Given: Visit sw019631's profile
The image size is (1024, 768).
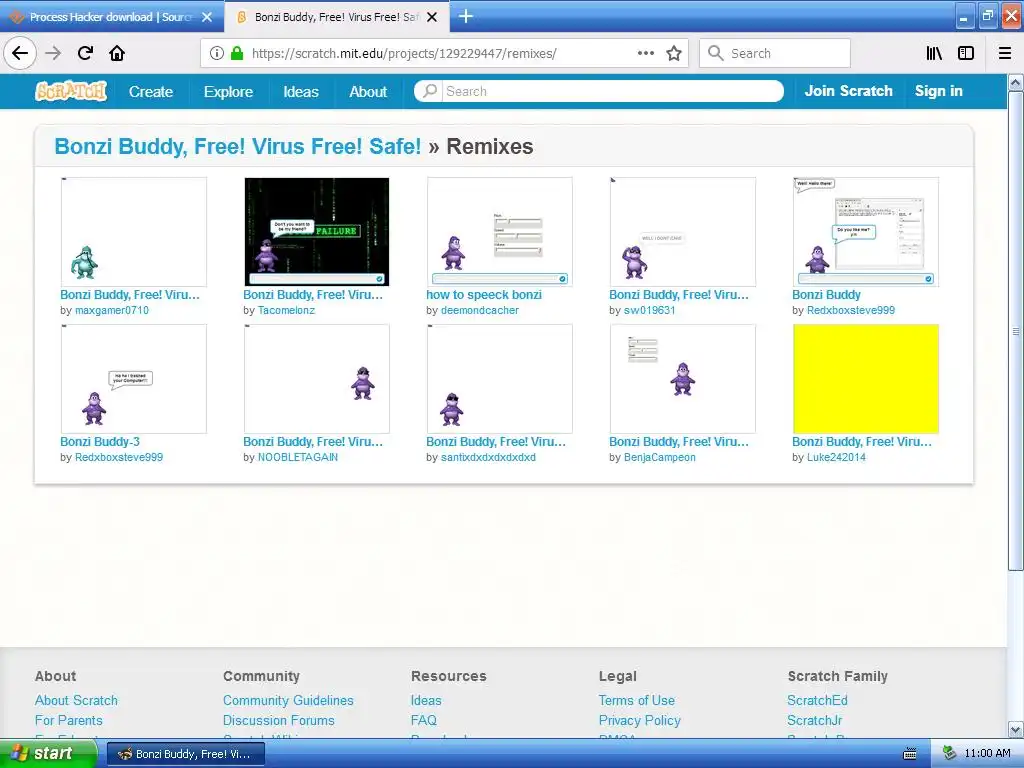Looking at the screenshot, I should (649, 310).
